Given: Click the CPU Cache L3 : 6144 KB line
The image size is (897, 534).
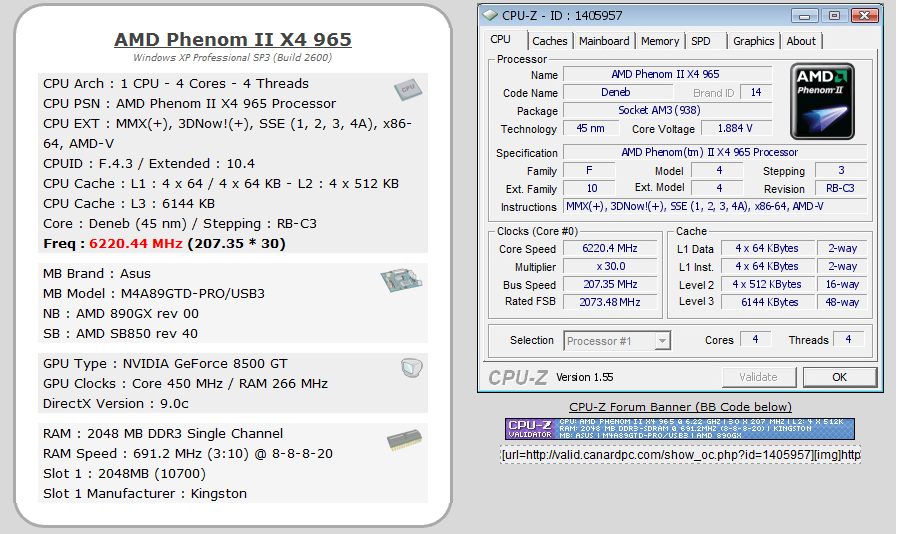Looking at the screenshot, I should (129, 204).
